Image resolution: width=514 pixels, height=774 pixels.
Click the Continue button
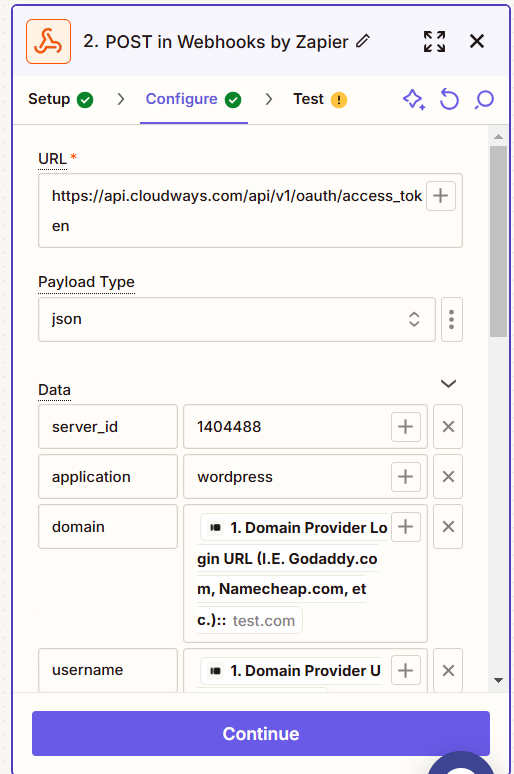[x=261, y=734]
